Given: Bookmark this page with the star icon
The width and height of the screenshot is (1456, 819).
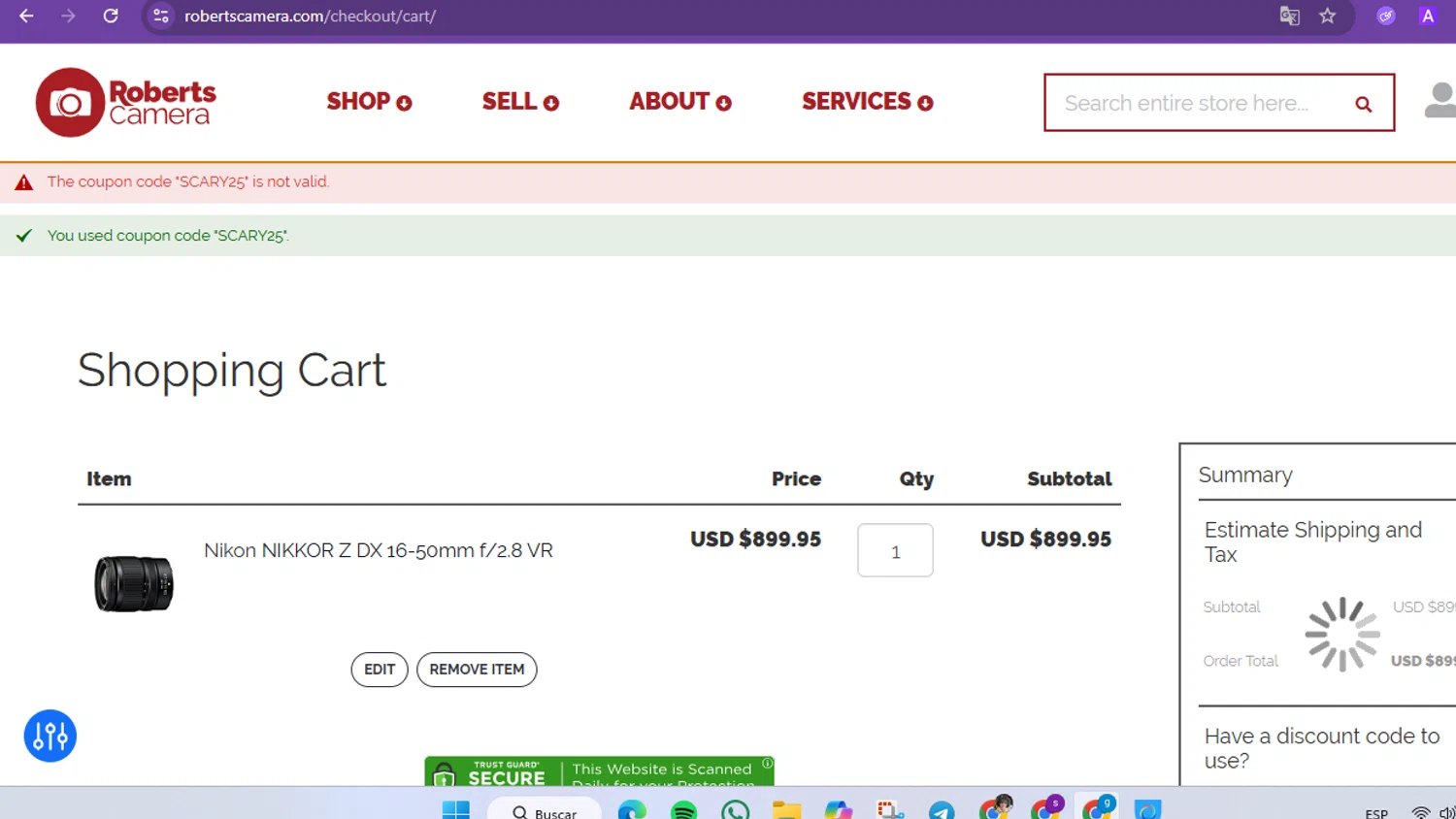Looking at the screenshot, I should (1328, 16).
